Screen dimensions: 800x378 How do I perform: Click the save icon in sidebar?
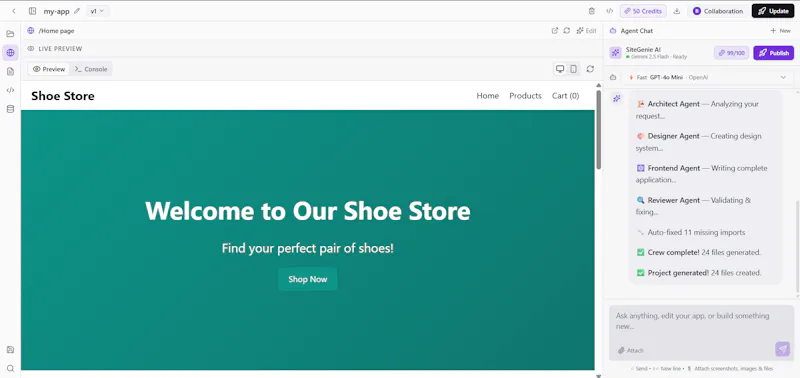(x=10, y=349)
